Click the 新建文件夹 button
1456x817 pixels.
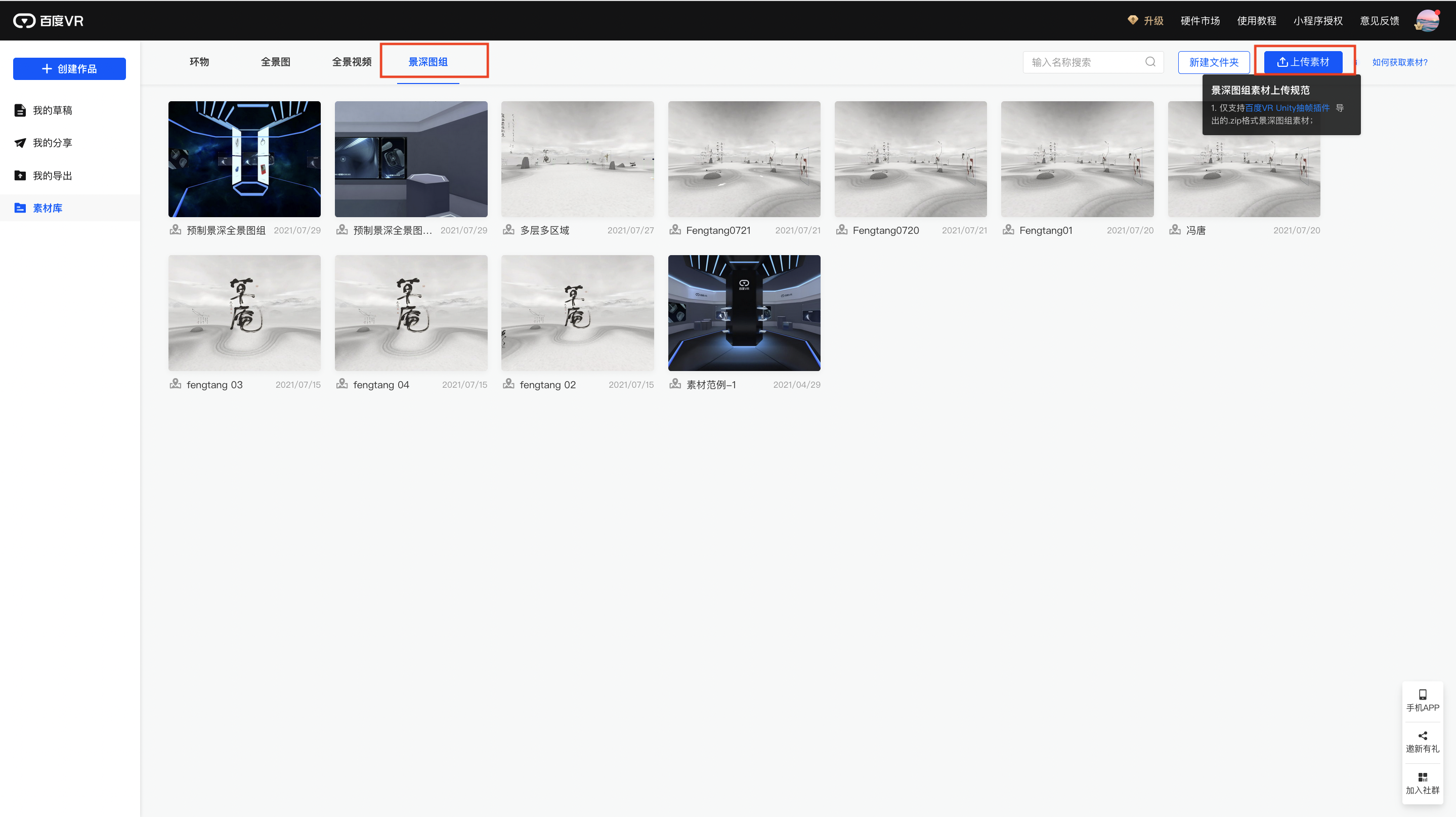point(1214,62)
